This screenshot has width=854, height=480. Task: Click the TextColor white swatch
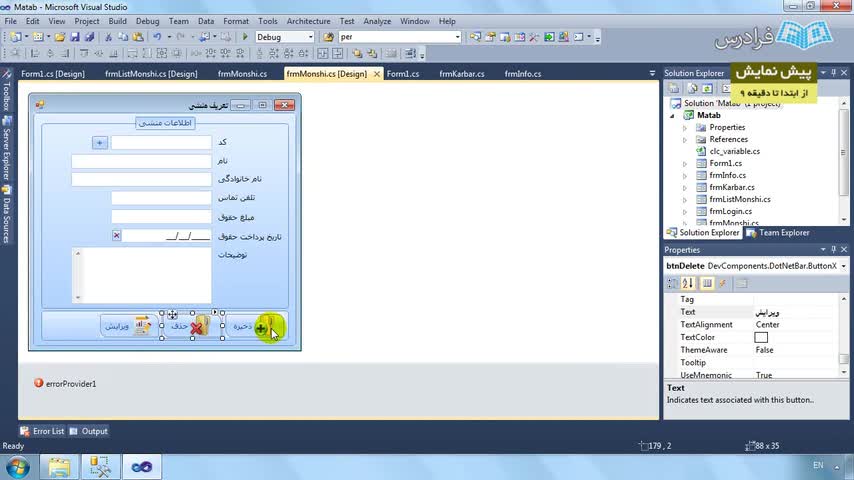tap(761, 337)
